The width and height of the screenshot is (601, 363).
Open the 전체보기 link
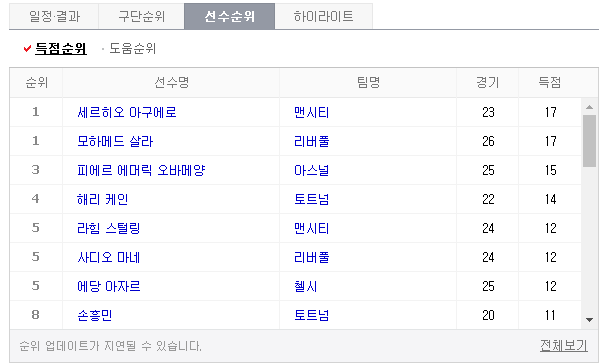pos(563,346)
